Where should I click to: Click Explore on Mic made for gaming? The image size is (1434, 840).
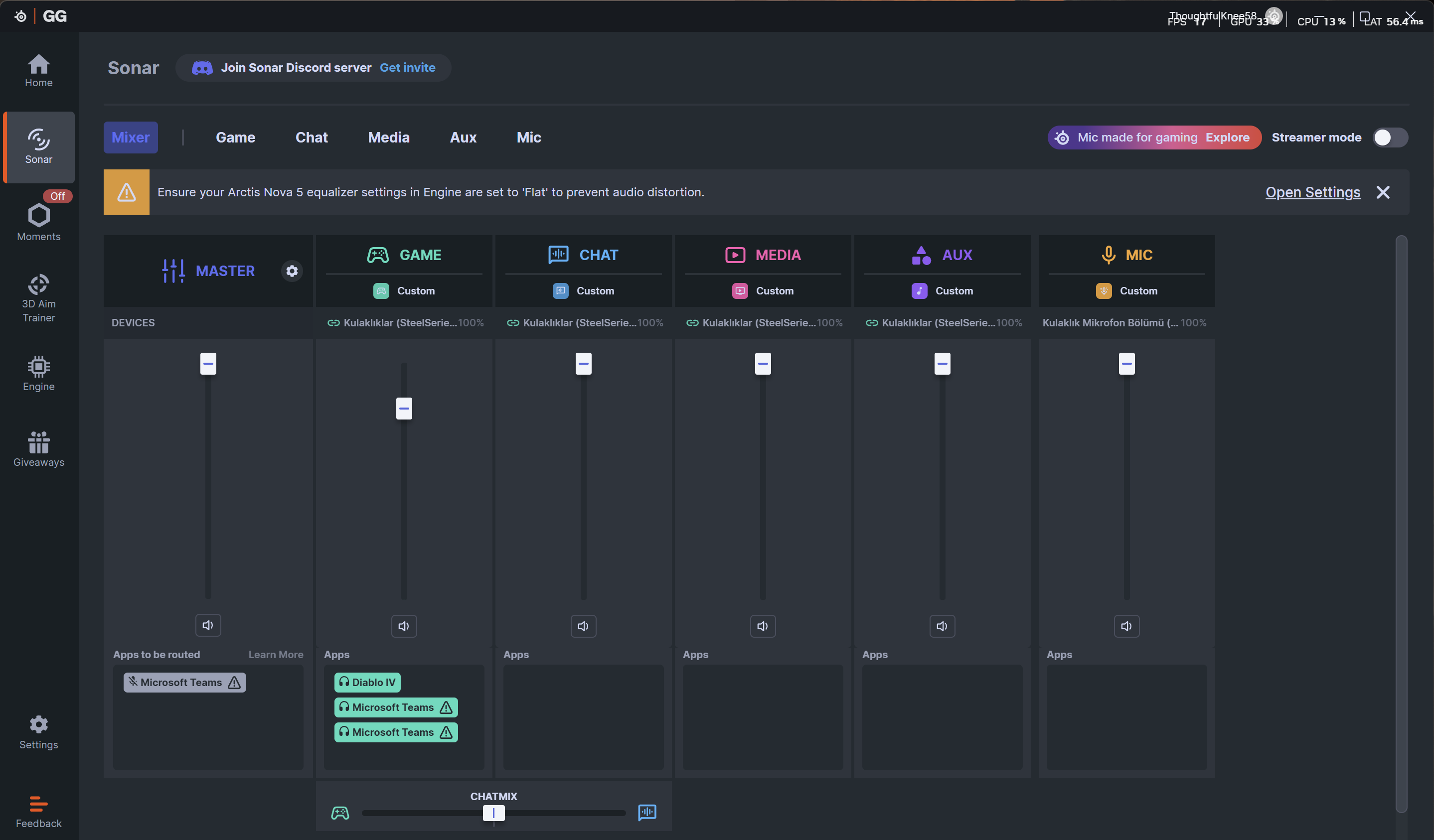[1228, 138]
